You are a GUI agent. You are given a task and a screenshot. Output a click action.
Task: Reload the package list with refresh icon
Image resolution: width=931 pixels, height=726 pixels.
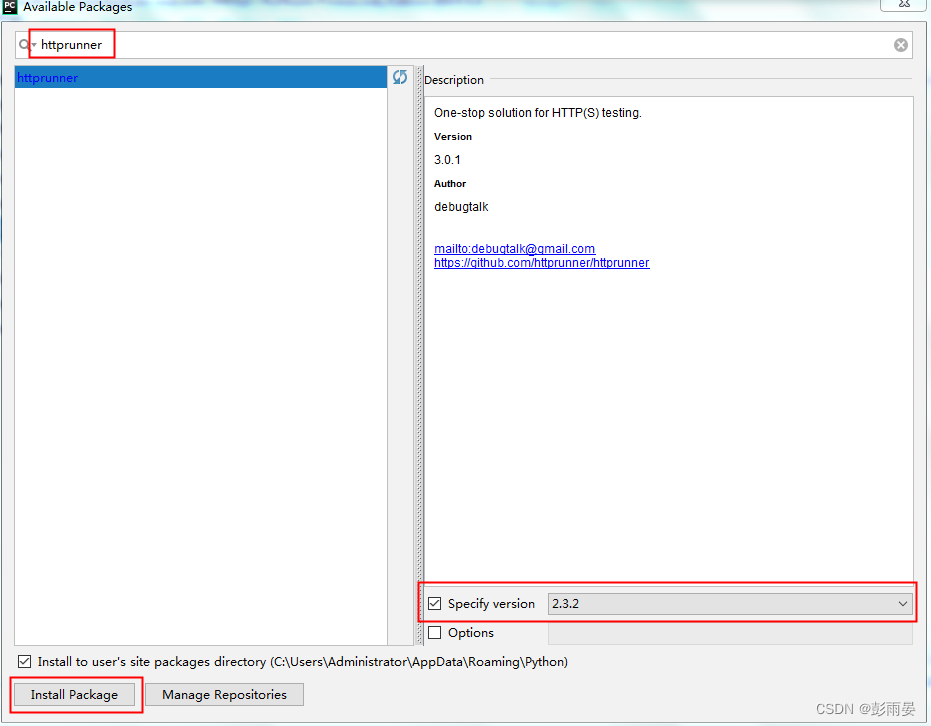400,77
